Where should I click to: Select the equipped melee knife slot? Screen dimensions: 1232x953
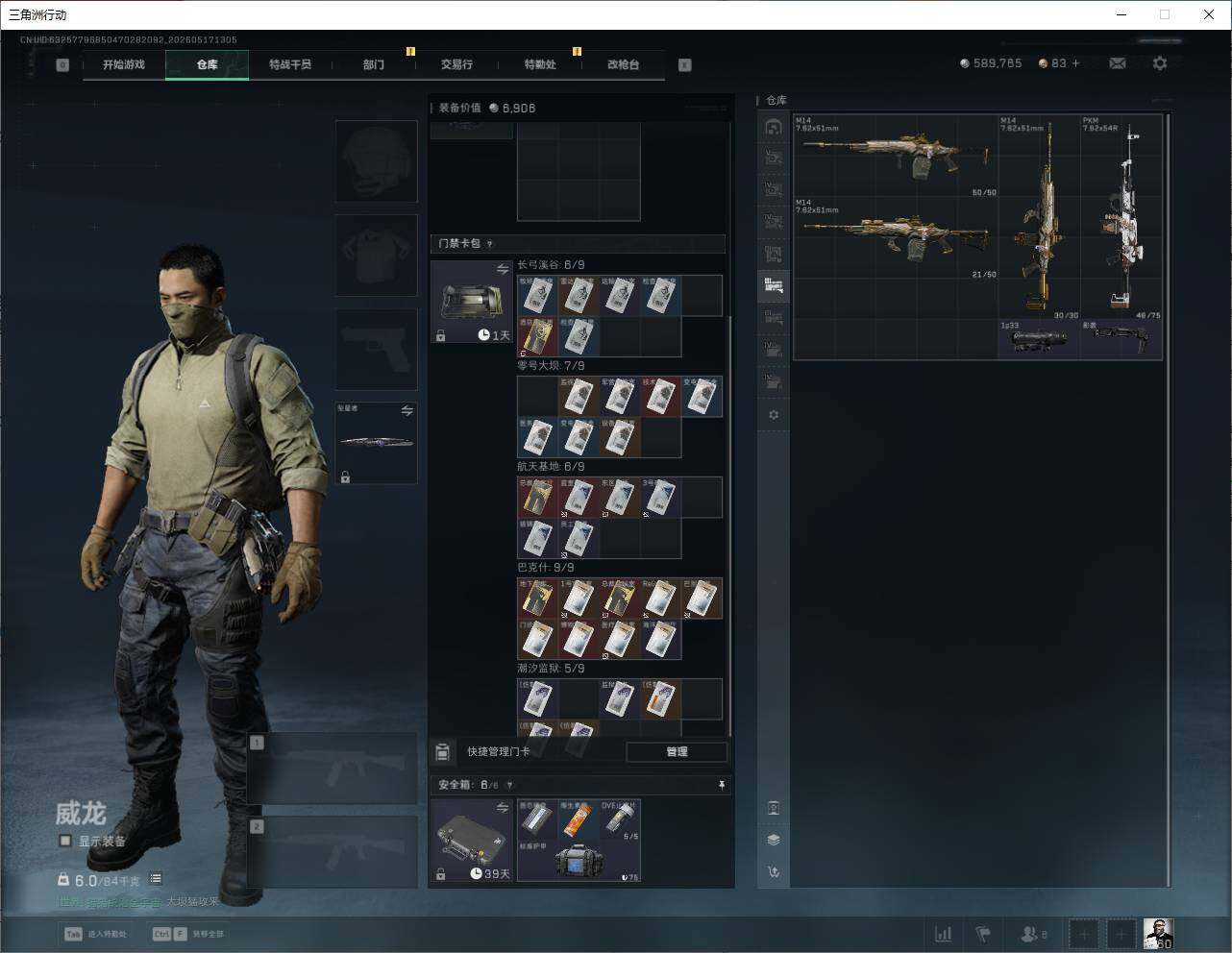click(x=377, y=443)
